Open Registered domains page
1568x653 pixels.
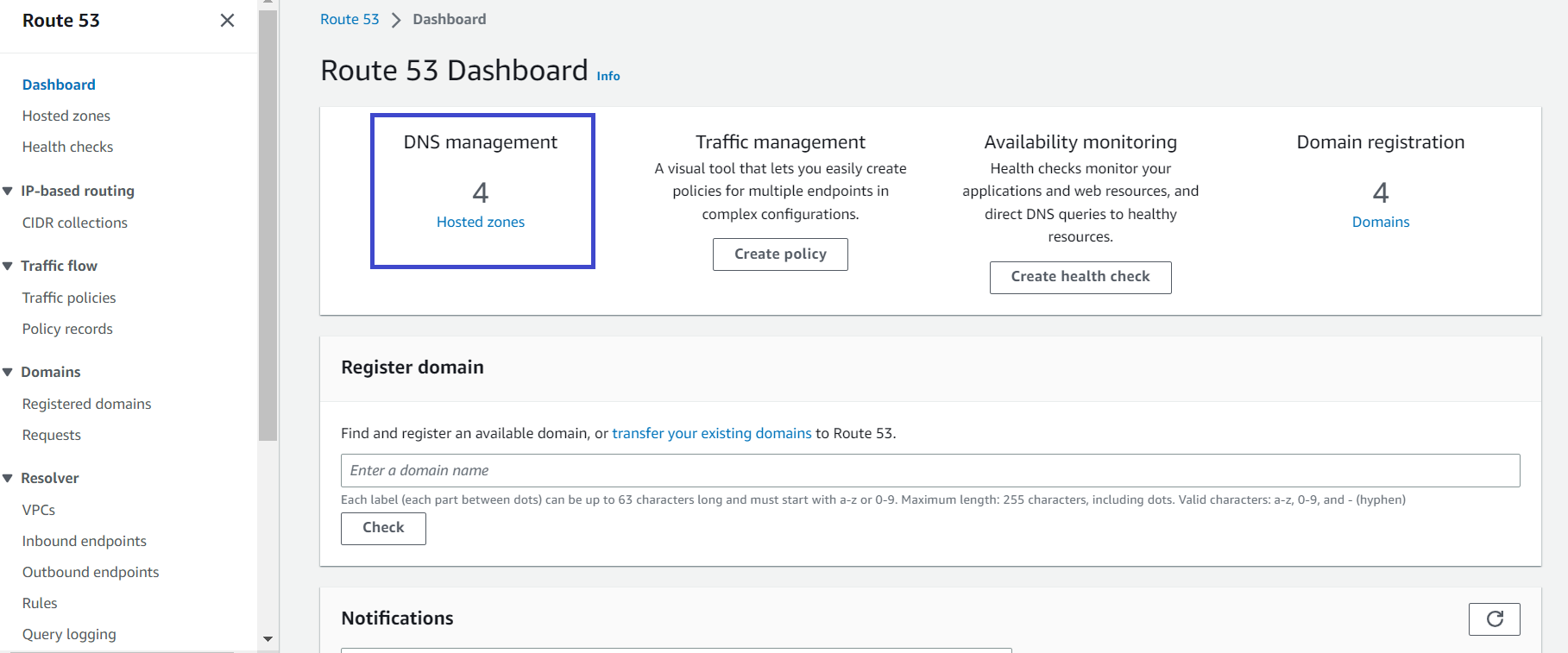click(86, 404)
